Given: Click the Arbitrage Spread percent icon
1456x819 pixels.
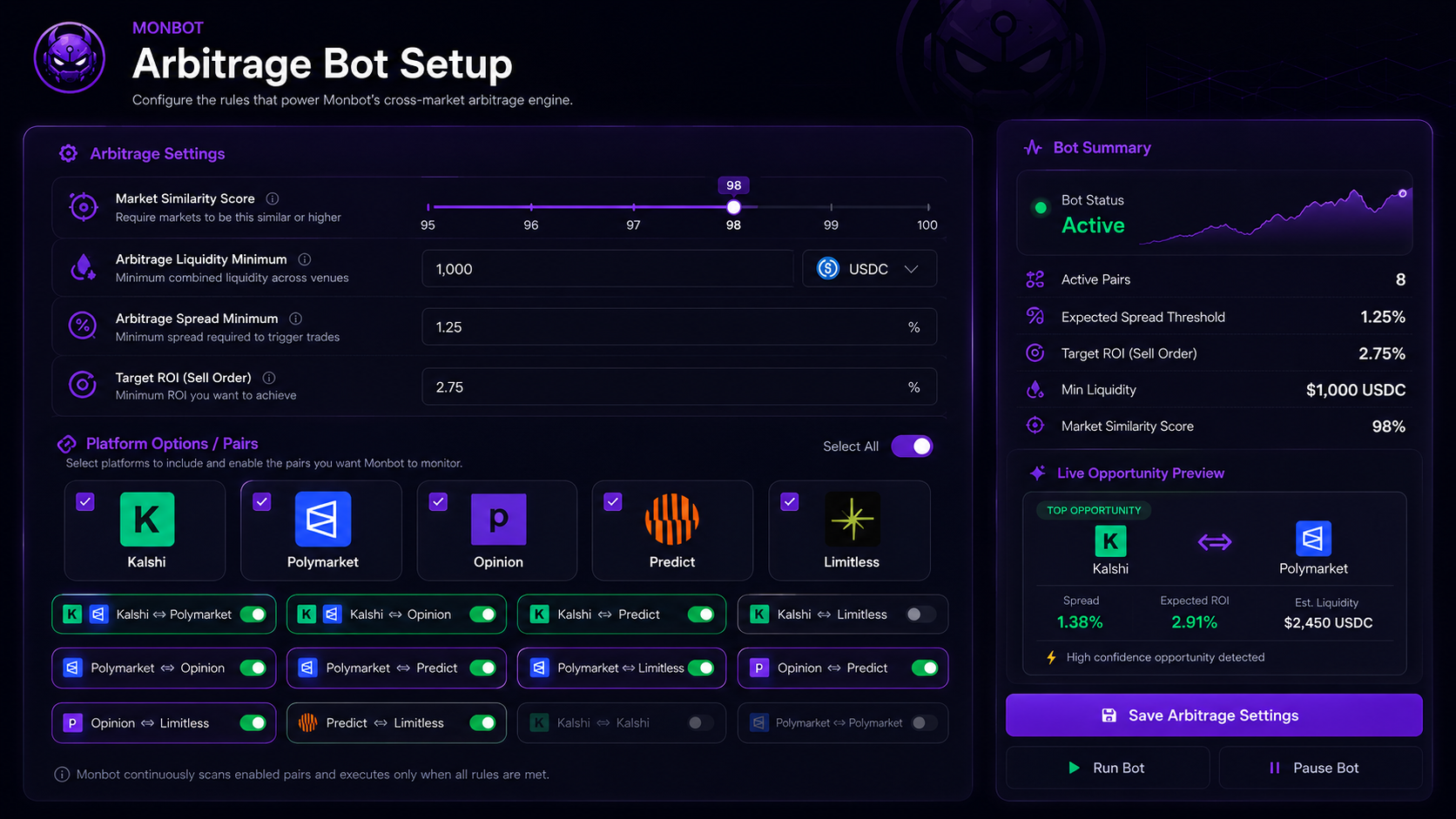Looking at the screenshot, I should click(83, 326).
